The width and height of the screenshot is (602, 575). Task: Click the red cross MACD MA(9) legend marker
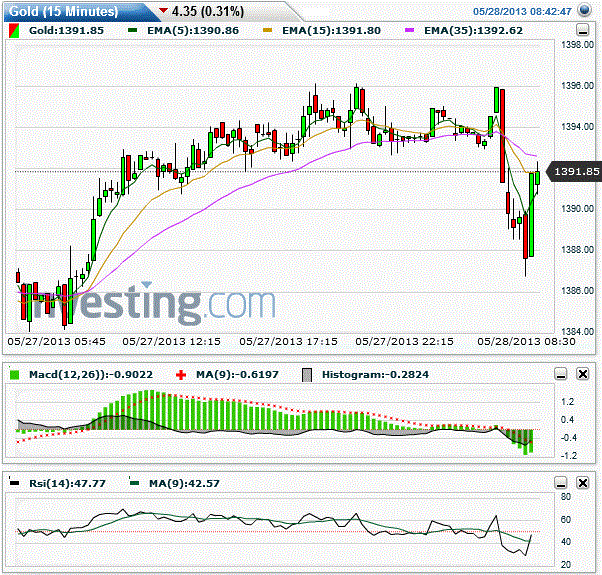[181, 375]
